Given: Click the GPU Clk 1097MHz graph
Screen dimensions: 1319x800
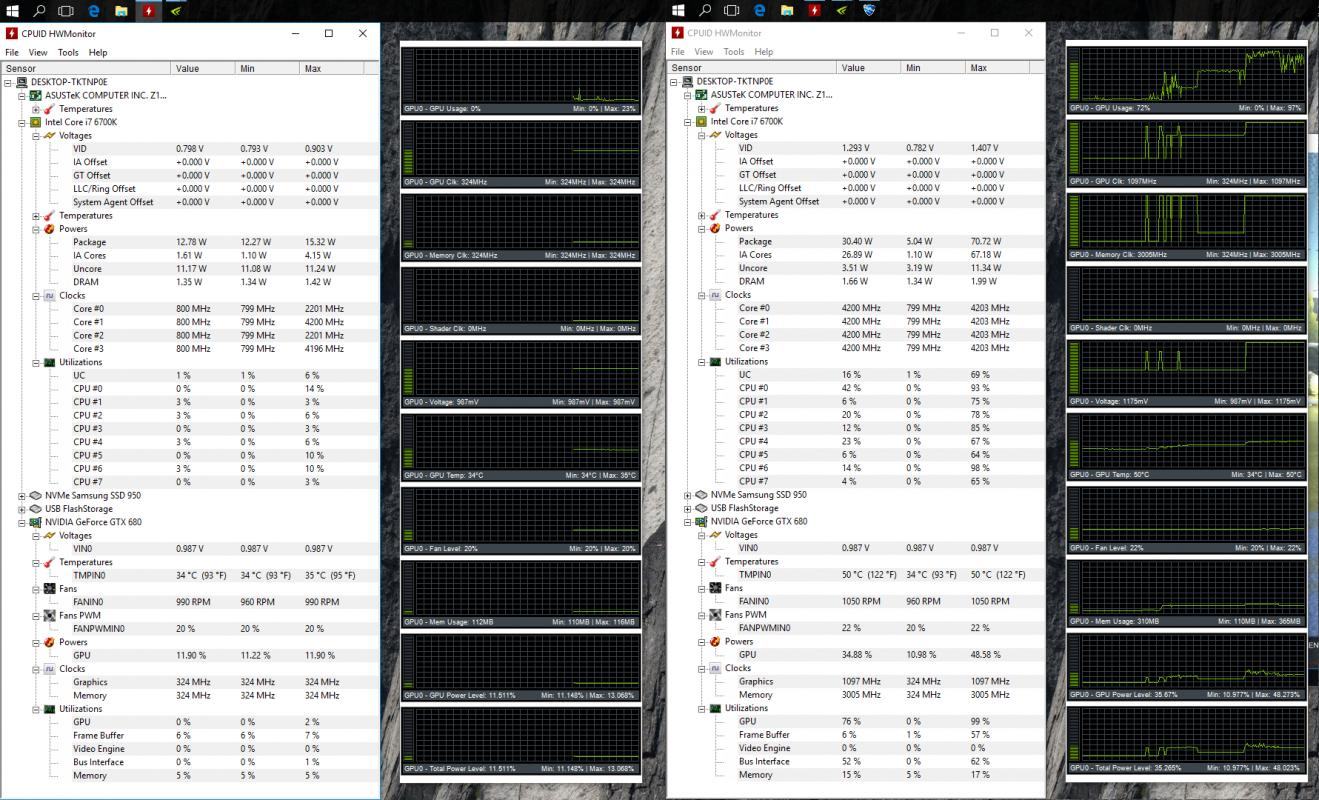Looking at the screenshot, I should click(1186, 152).
